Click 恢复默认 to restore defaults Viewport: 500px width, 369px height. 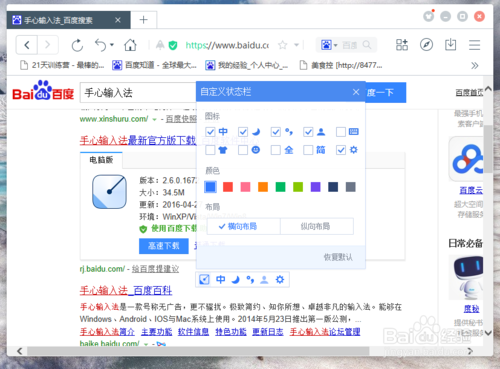(338, 257)
